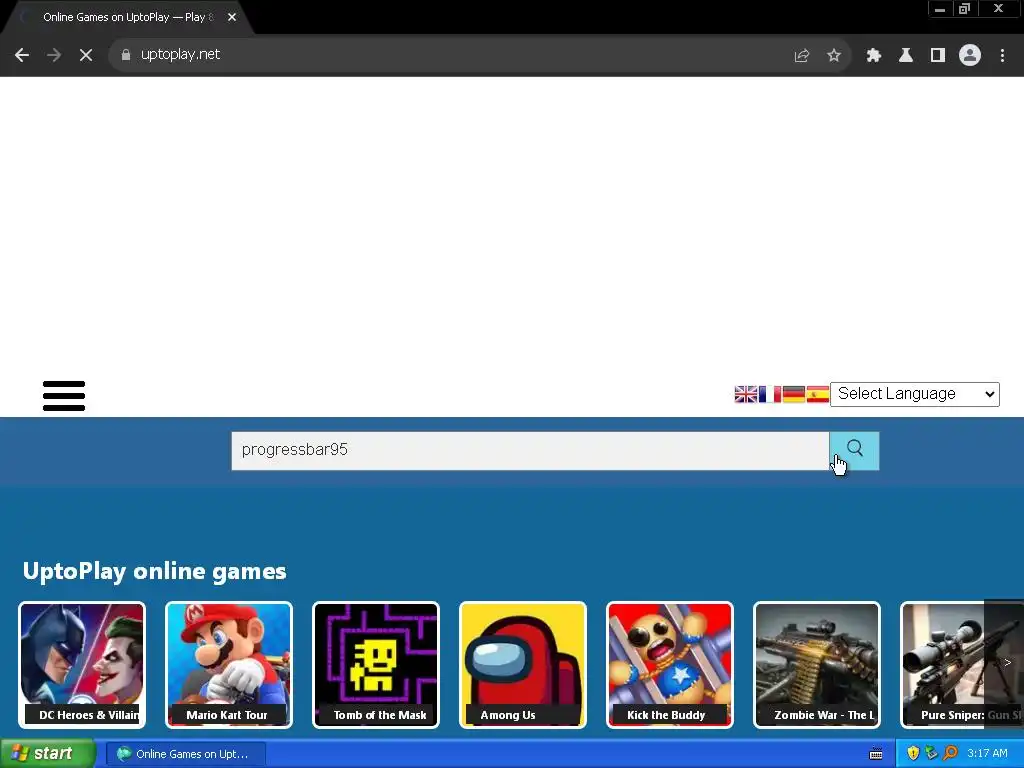Stop page loading with X button

(x=86, y=55)
